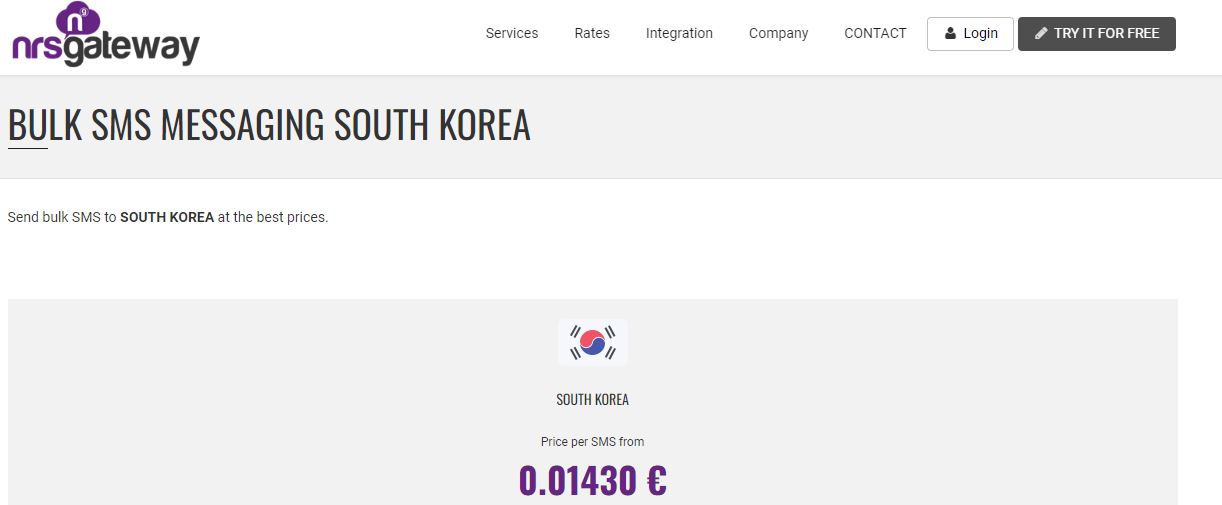
Task: Click the SOUTH KOREA label under the flag
Action: coord(593,399)
